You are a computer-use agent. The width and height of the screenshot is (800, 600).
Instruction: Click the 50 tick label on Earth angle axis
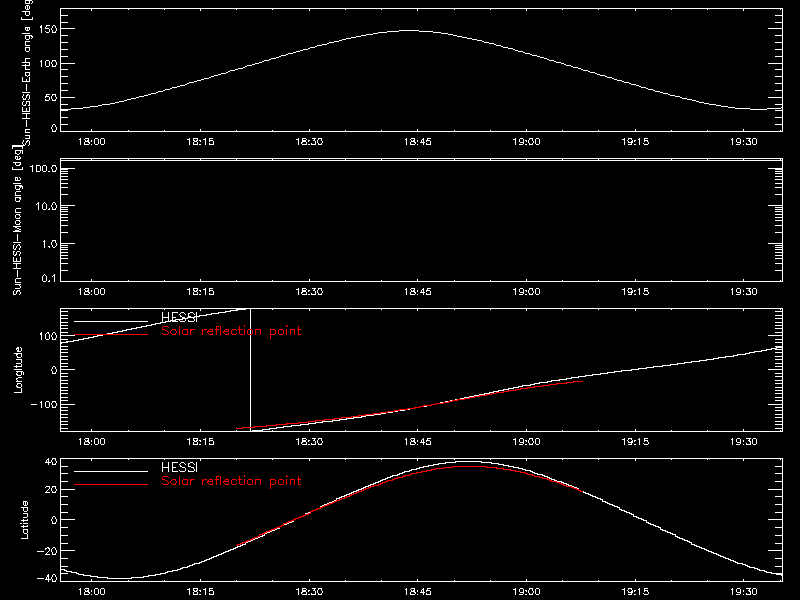point(51,97)
